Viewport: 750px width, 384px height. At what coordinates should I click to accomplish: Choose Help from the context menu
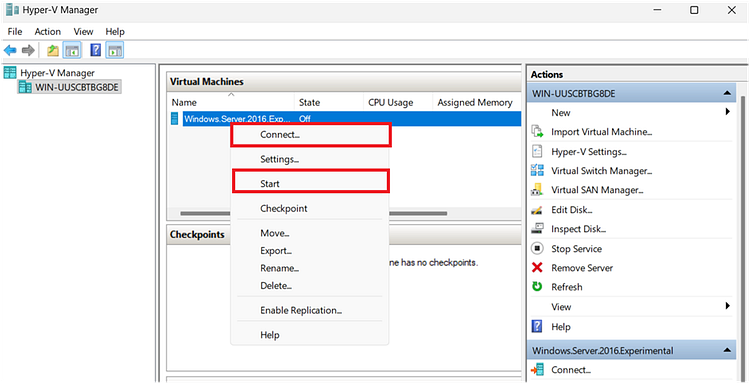[309, 335]
